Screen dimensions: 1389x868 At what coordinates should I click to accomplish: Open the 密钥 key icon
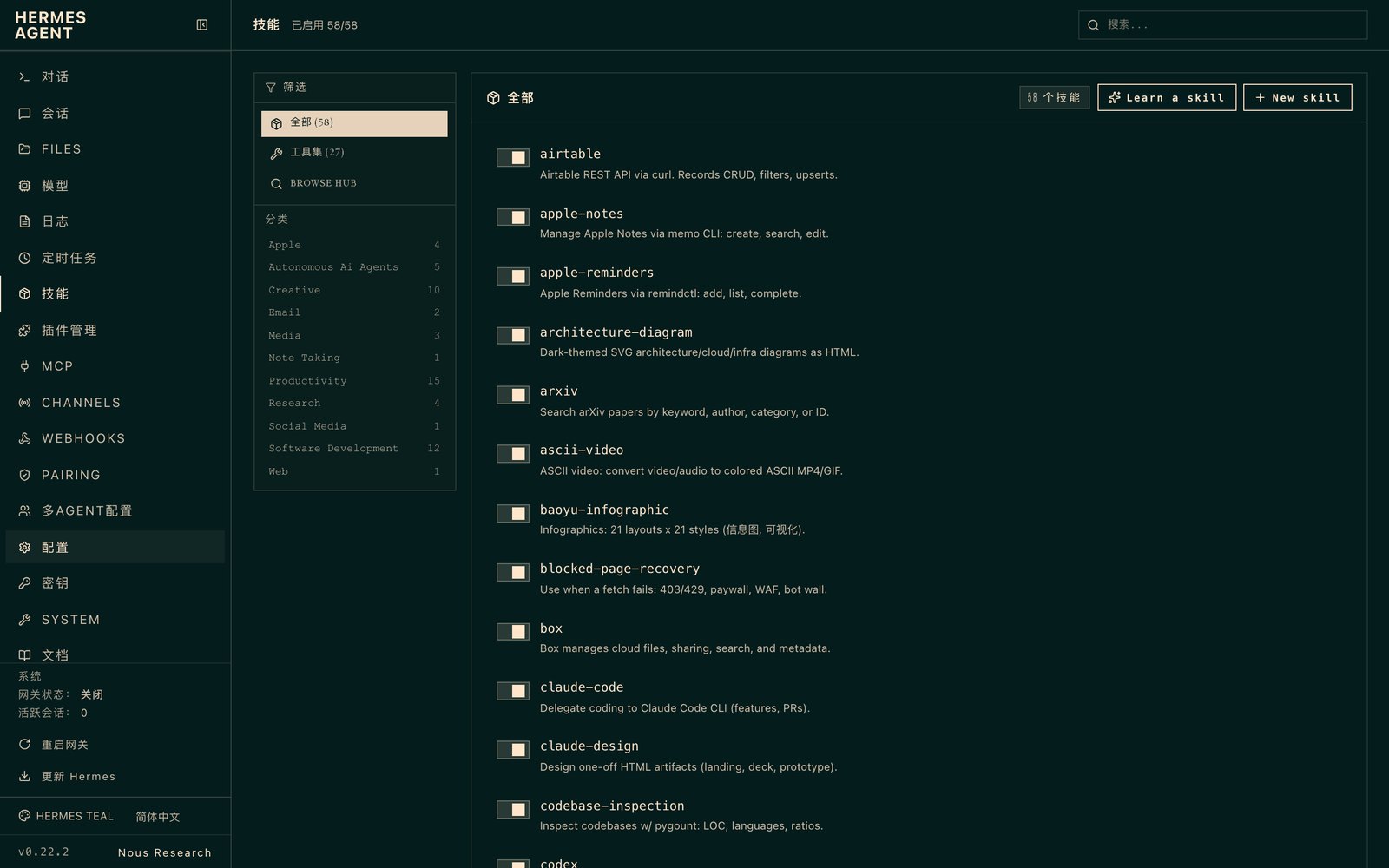coord(24,583)
